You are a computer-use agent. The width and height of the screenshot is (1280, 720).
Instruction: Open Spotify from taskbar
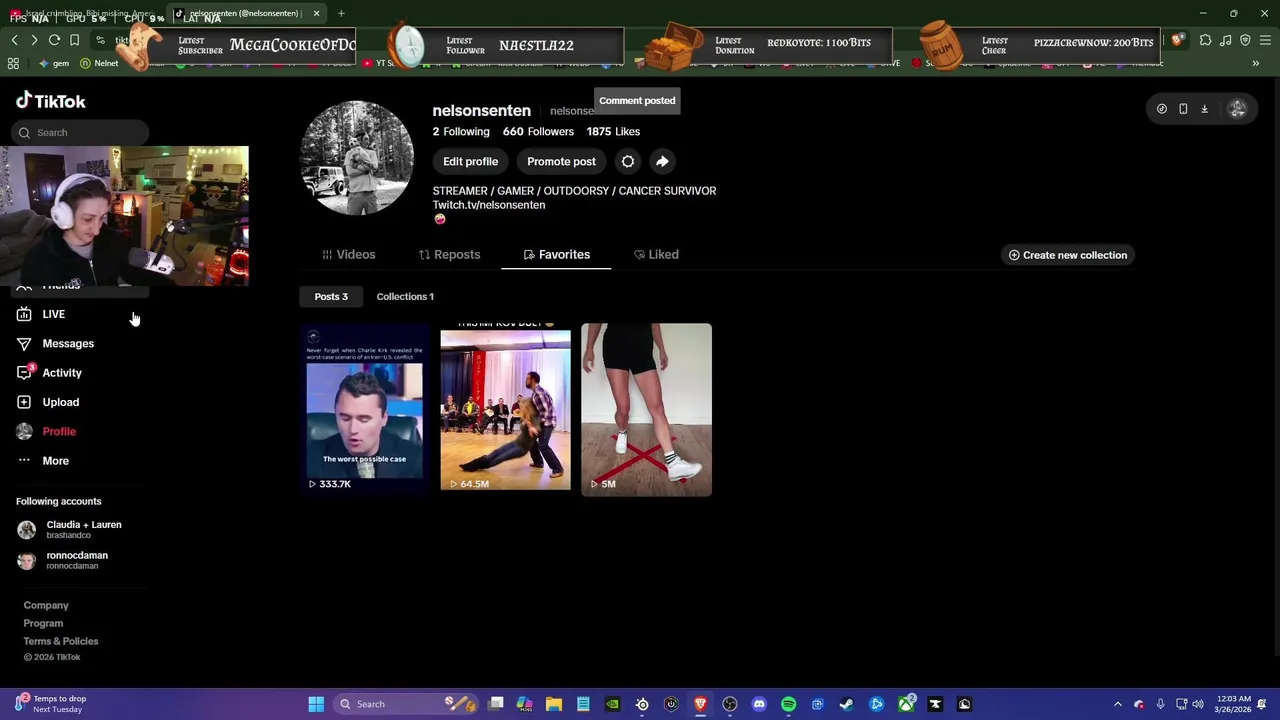[x=788, y=704]
